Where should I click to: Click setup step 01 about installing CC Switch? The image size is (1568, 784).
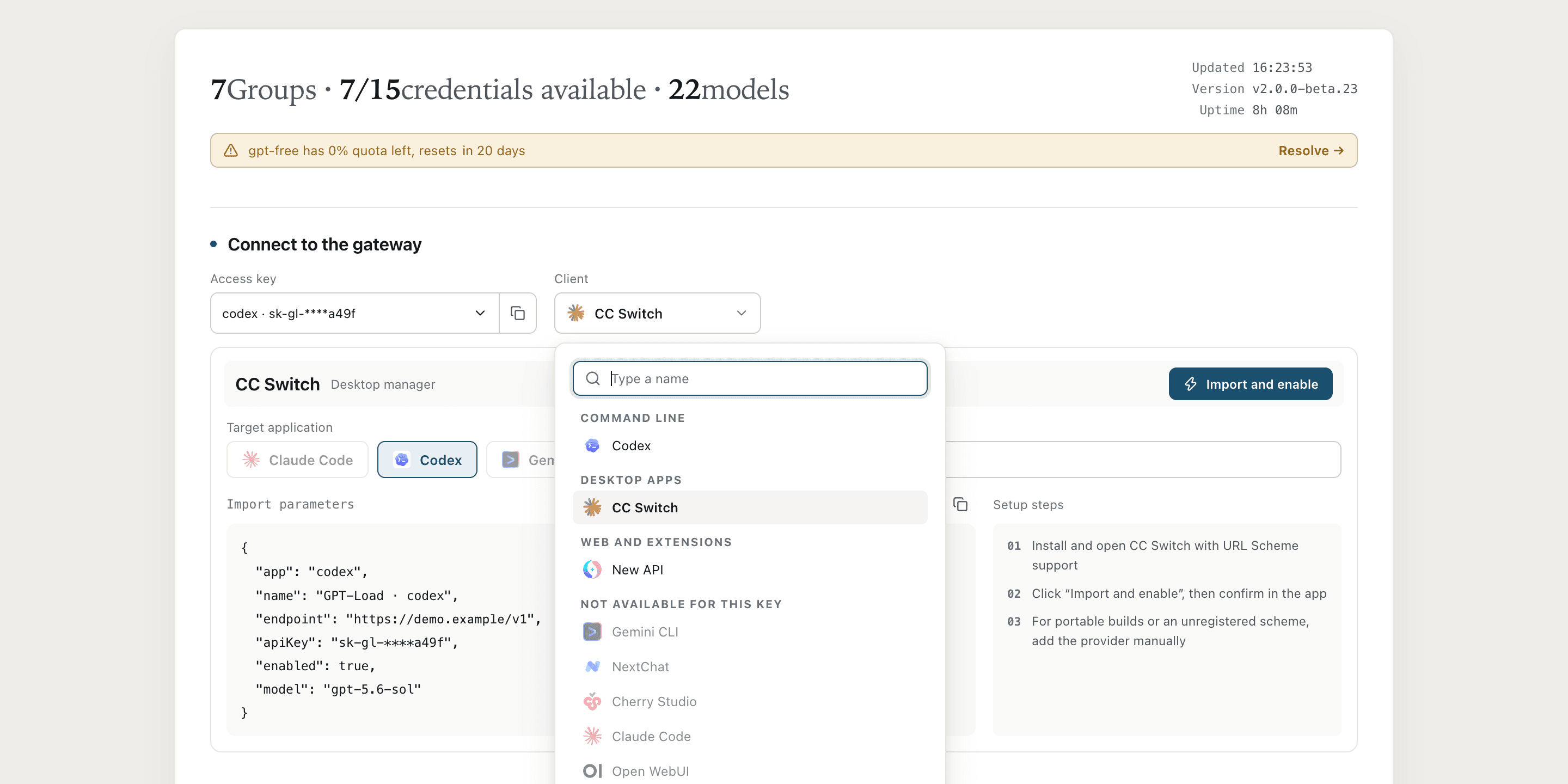1165,555
